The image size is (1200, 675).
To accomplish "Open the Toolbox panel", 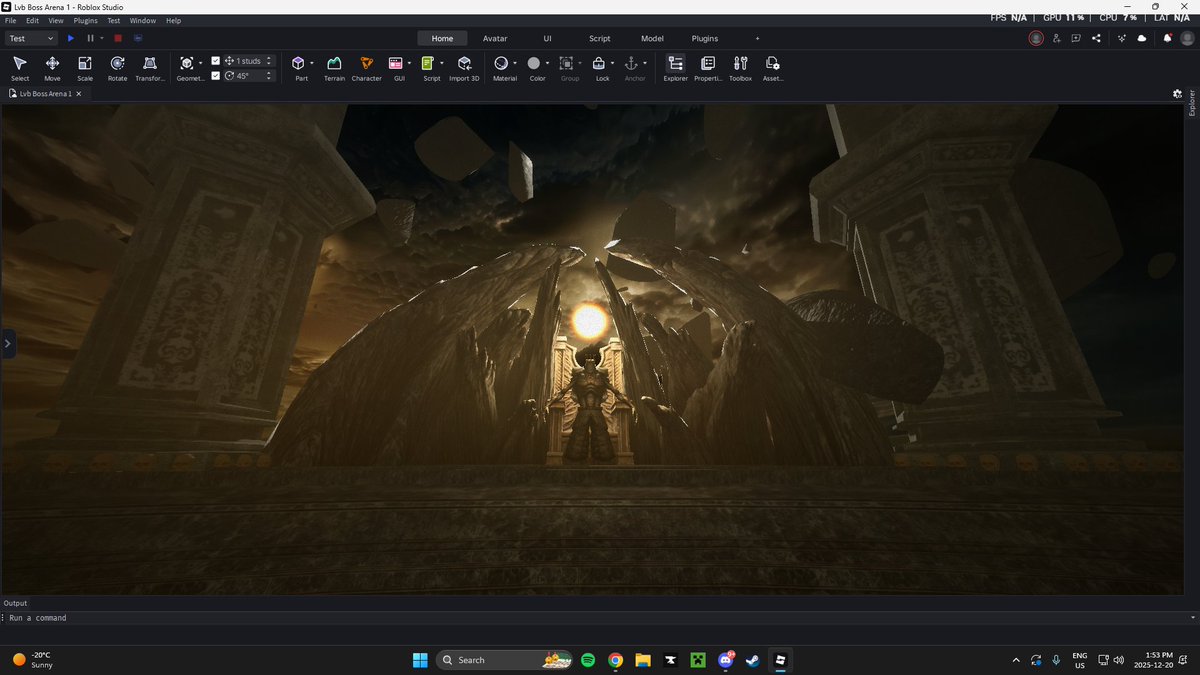I will click(x=740, y=67).
